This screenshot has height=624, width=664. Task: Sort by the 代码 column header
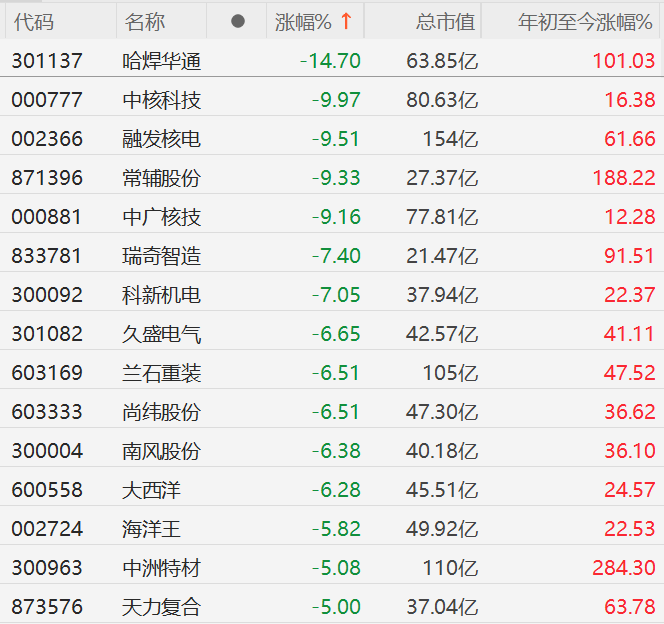tap(34, 22)
